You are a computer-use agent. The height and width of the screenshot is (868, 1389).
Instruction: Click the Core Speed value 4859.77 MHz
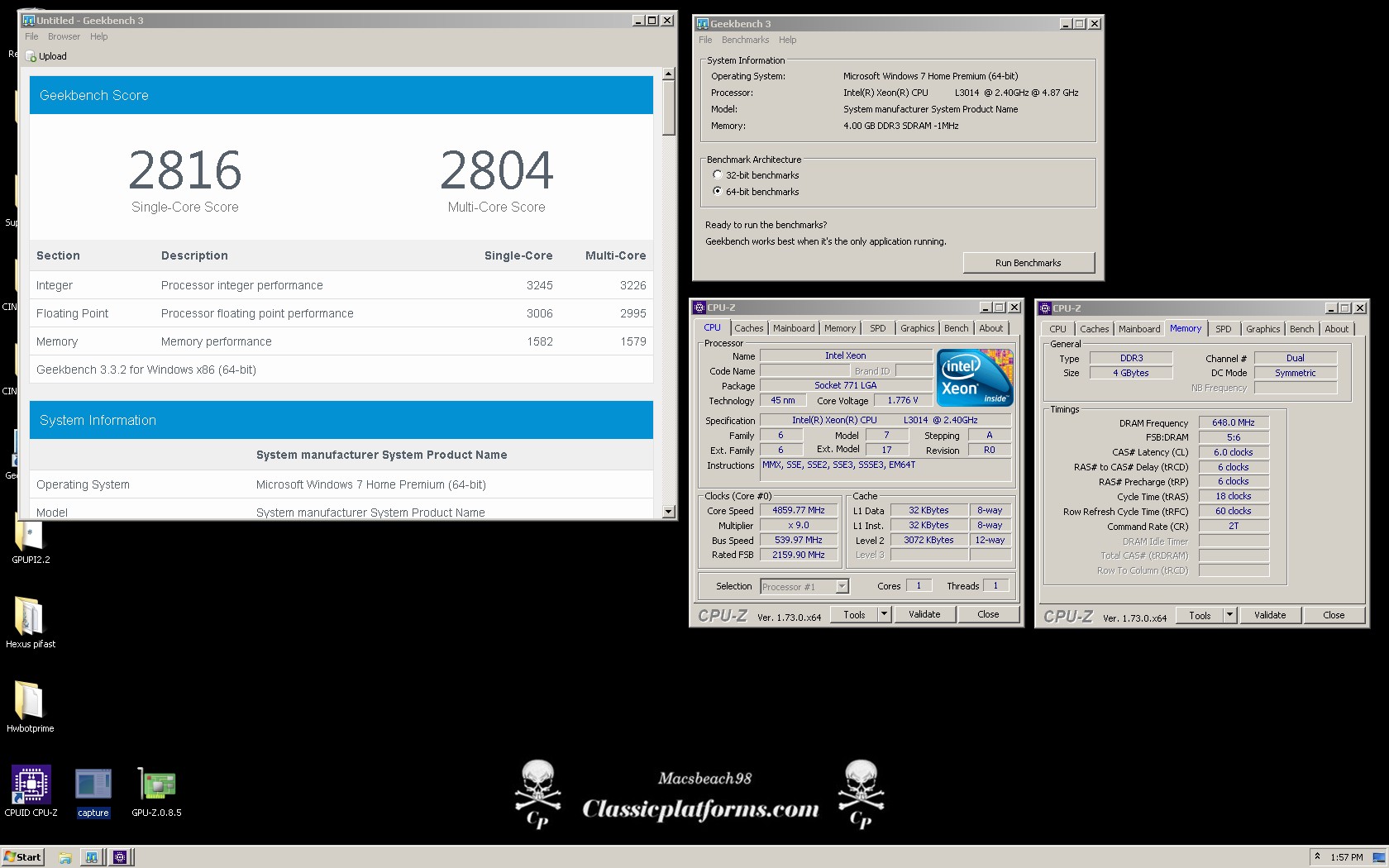click(799, 510)
